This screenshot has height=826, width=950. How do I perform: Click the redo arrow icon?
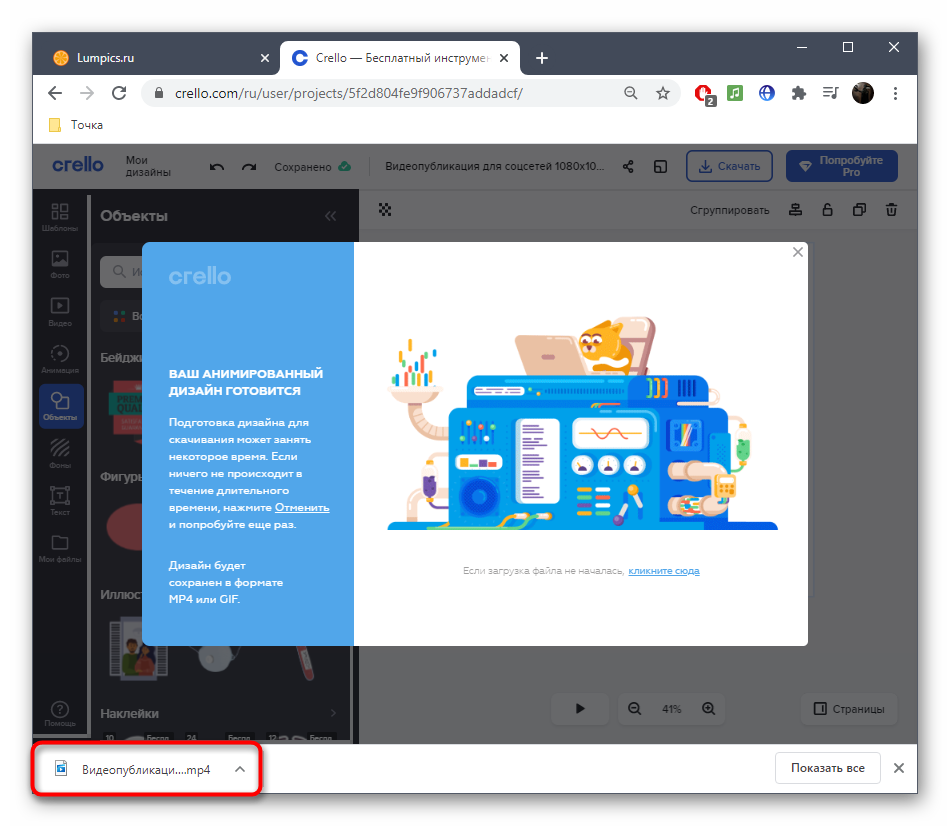tap(249, 167)
